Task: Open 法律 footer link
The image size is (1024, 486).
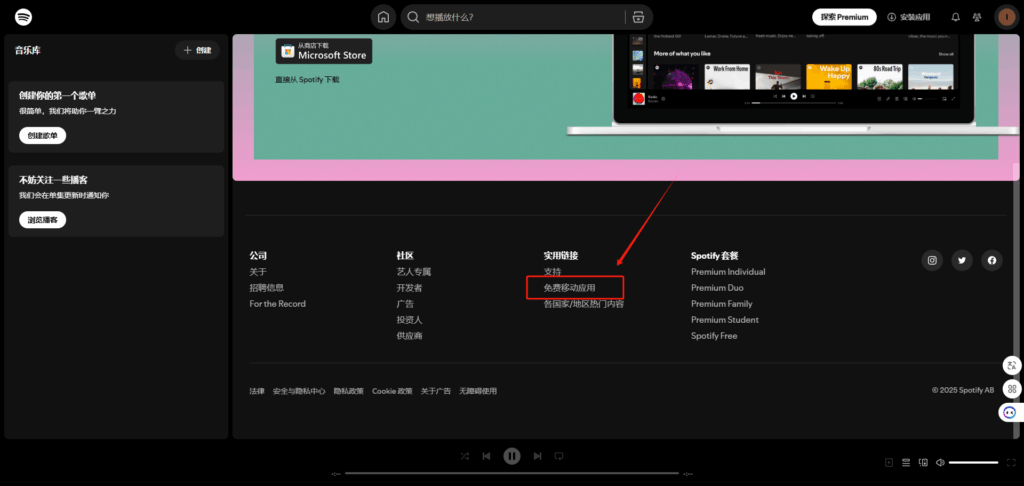Action: pyautogui.click(x=257, y=391)
